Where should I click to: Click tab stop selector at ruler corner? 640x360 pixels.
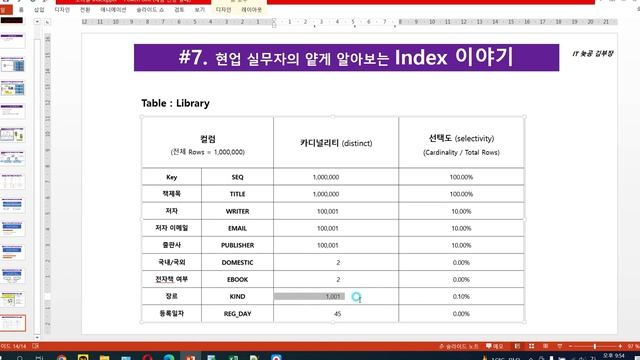[x=47, y=22]
